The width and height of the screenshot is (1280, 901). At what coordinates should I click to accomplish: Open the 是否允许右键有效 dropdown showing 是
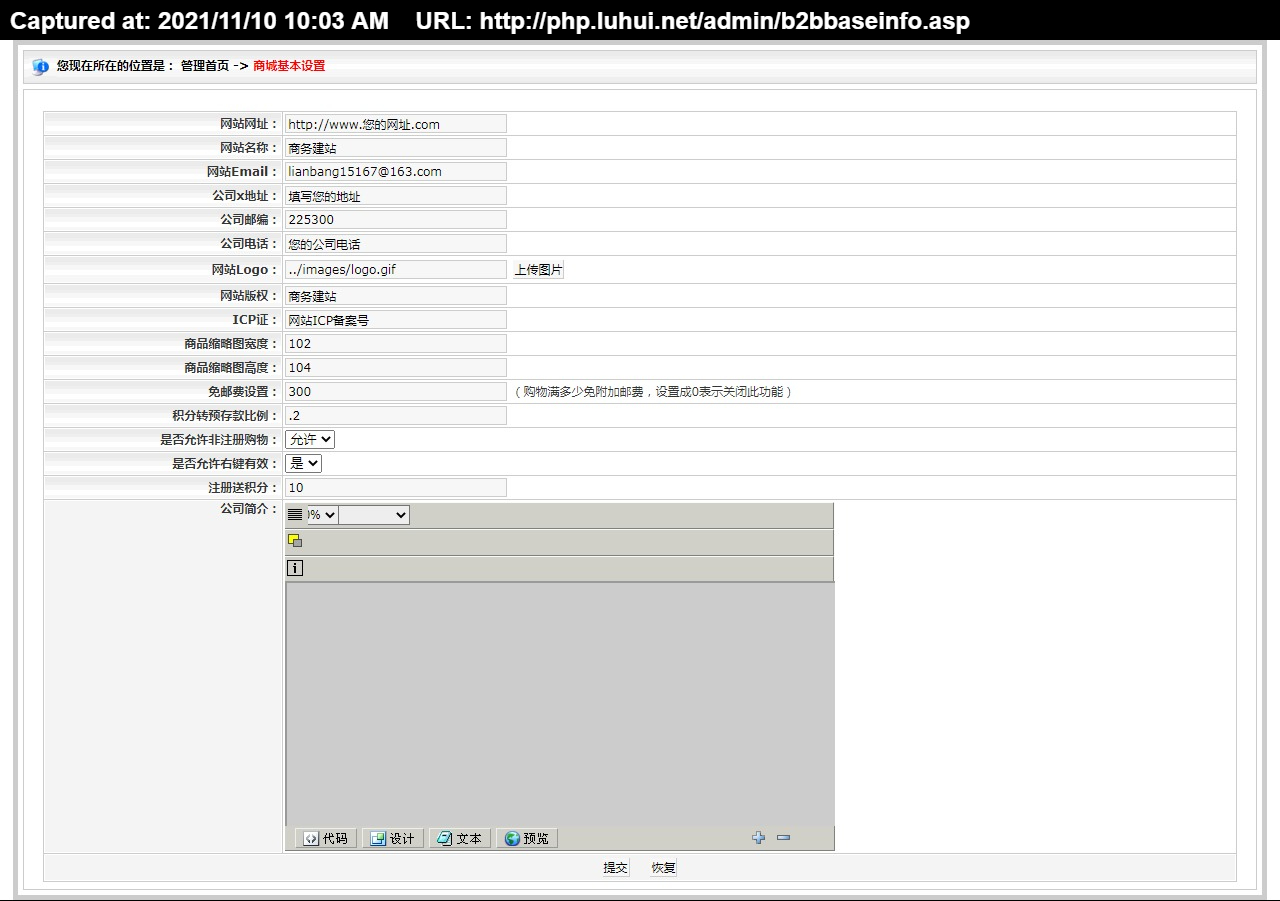(x=304, y=463)
